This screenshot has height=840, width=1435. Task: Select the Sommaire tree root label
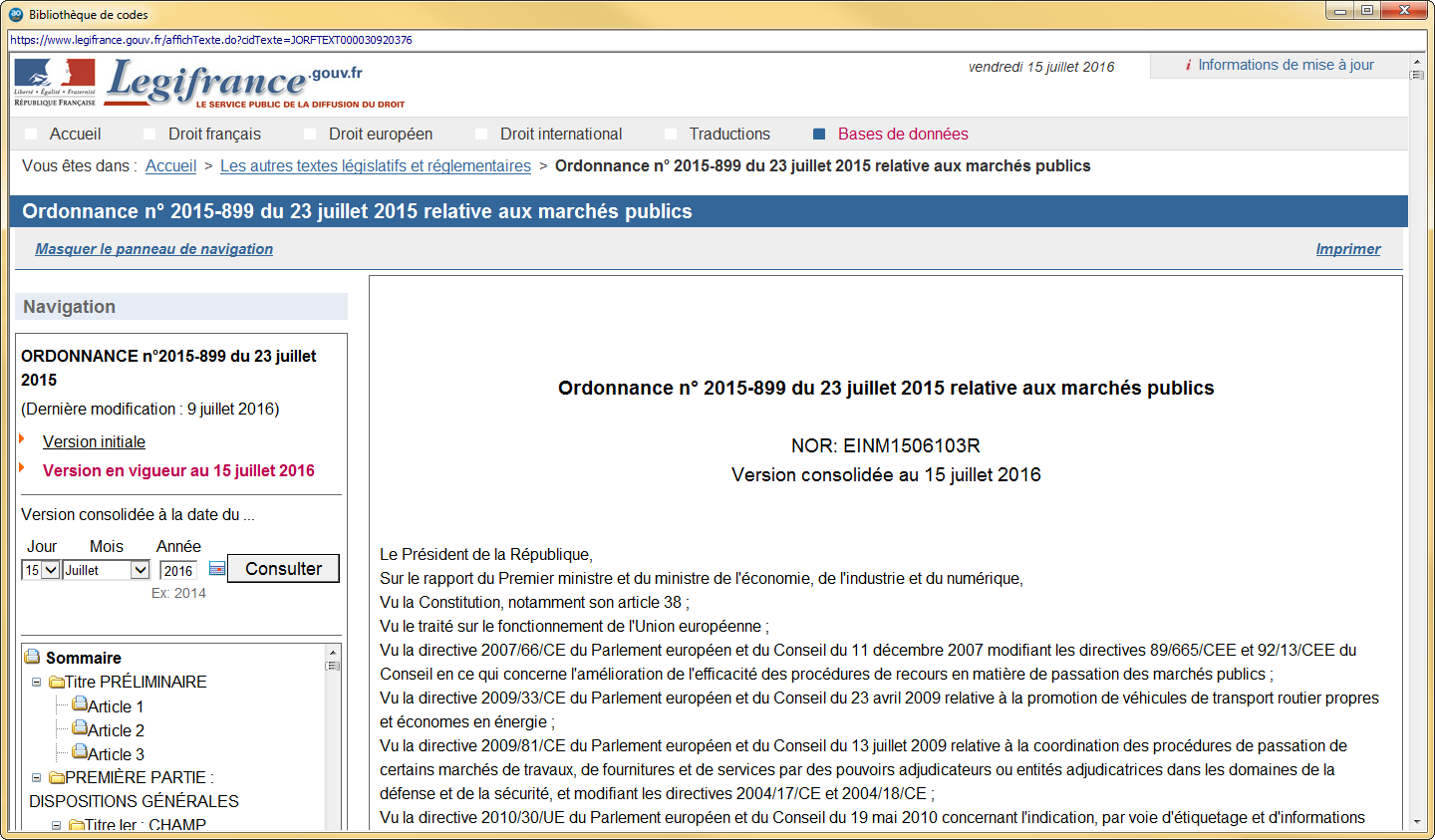pyautogui.click(x=84, y=658)
